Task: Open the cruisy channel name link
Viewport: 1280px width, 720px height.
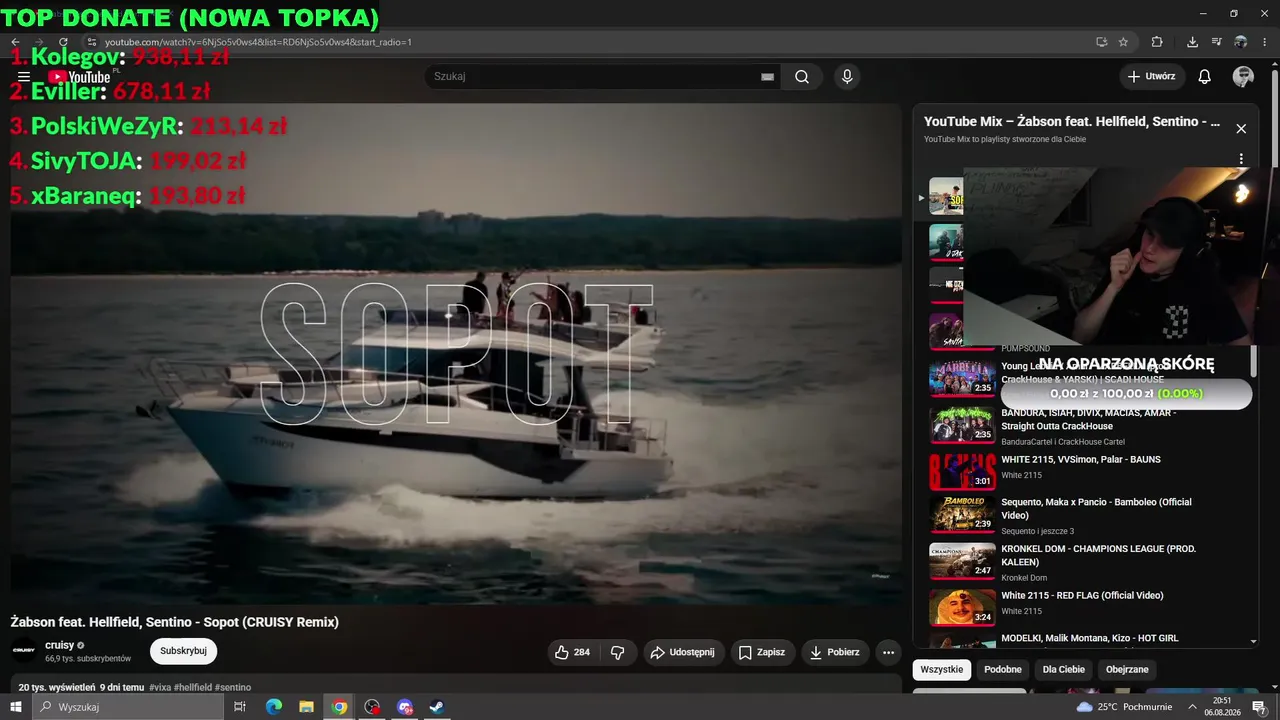Action: (x=60, y=645)
